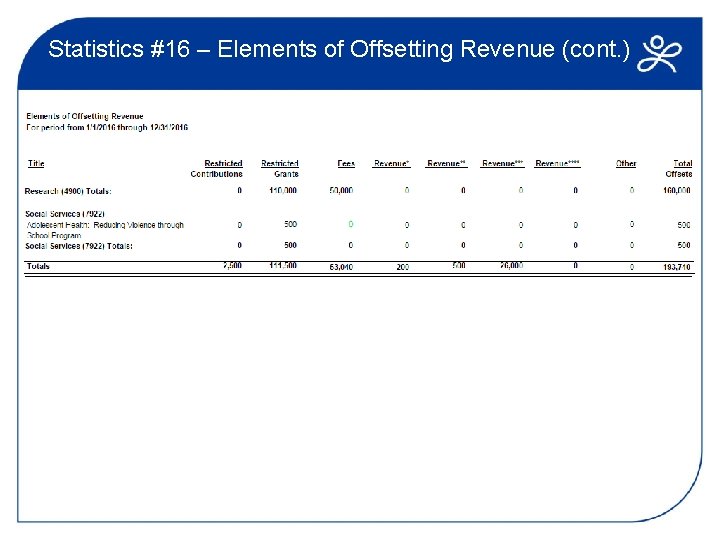This screenshot has height=540, width=720.
Task: Click the 63,040 fees grand total
Action: tap(341, 267)
